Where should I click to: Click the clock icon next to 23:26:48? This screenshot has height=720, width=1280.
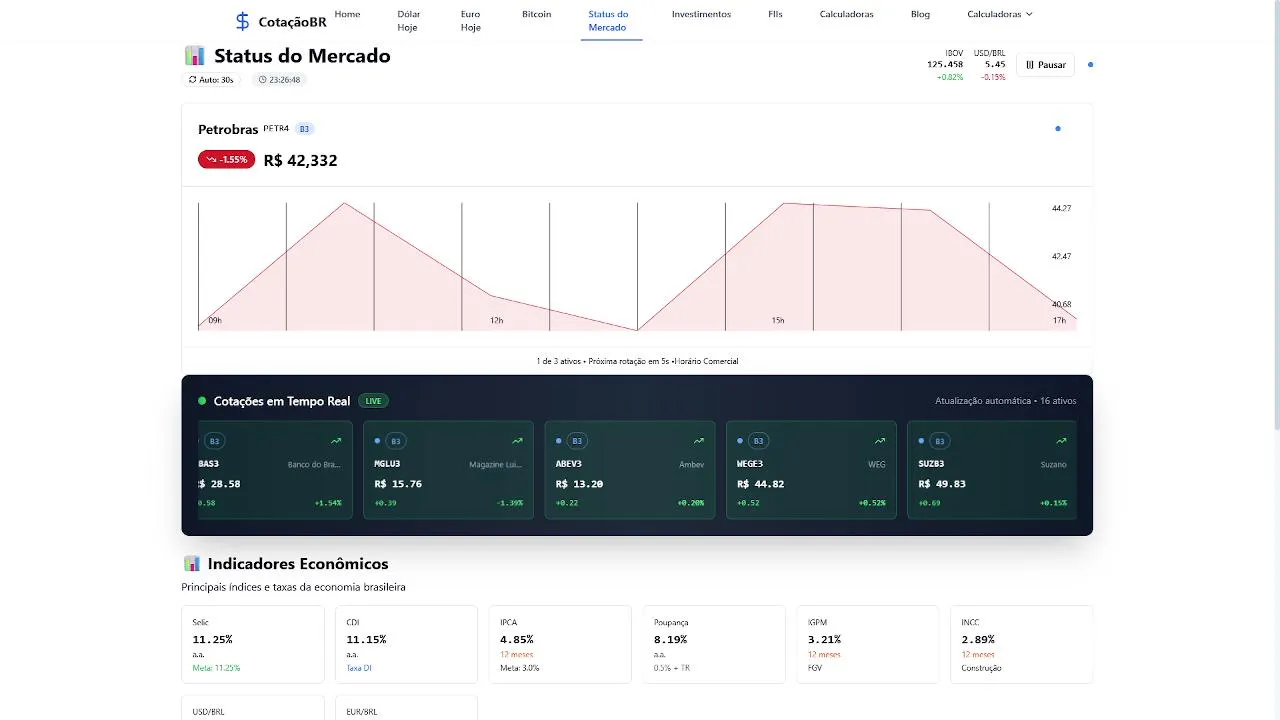[x=262, y=79]
